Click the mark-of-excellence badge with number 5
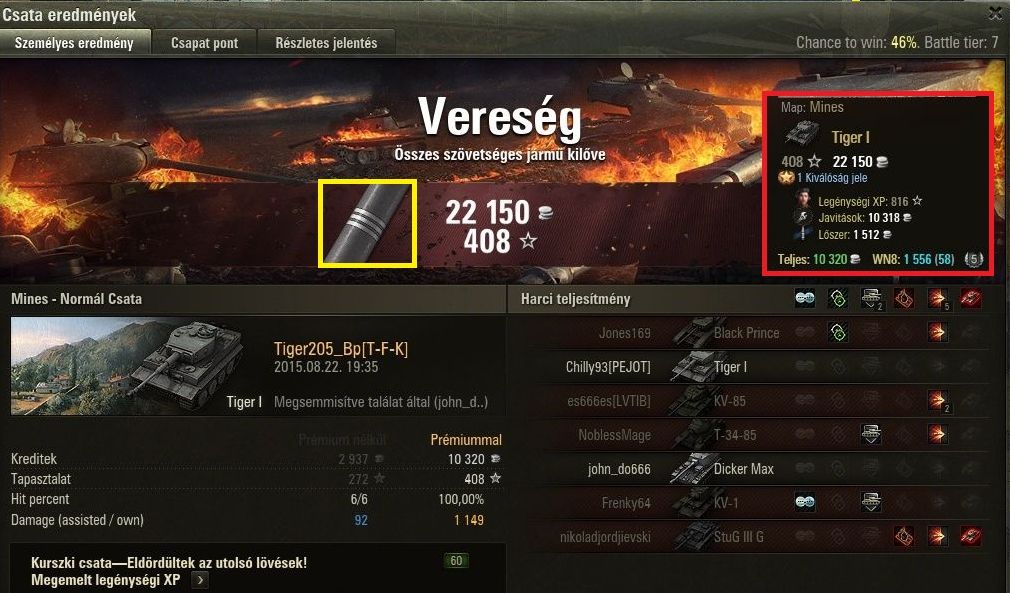 point(973,259)
